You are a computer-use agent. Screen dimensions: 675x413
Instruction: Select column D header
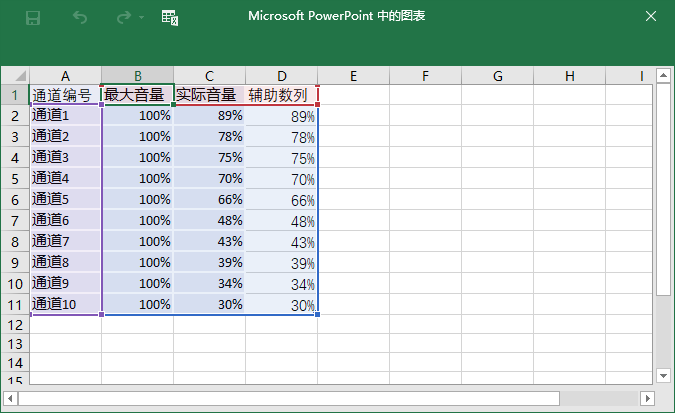(282, 76)
